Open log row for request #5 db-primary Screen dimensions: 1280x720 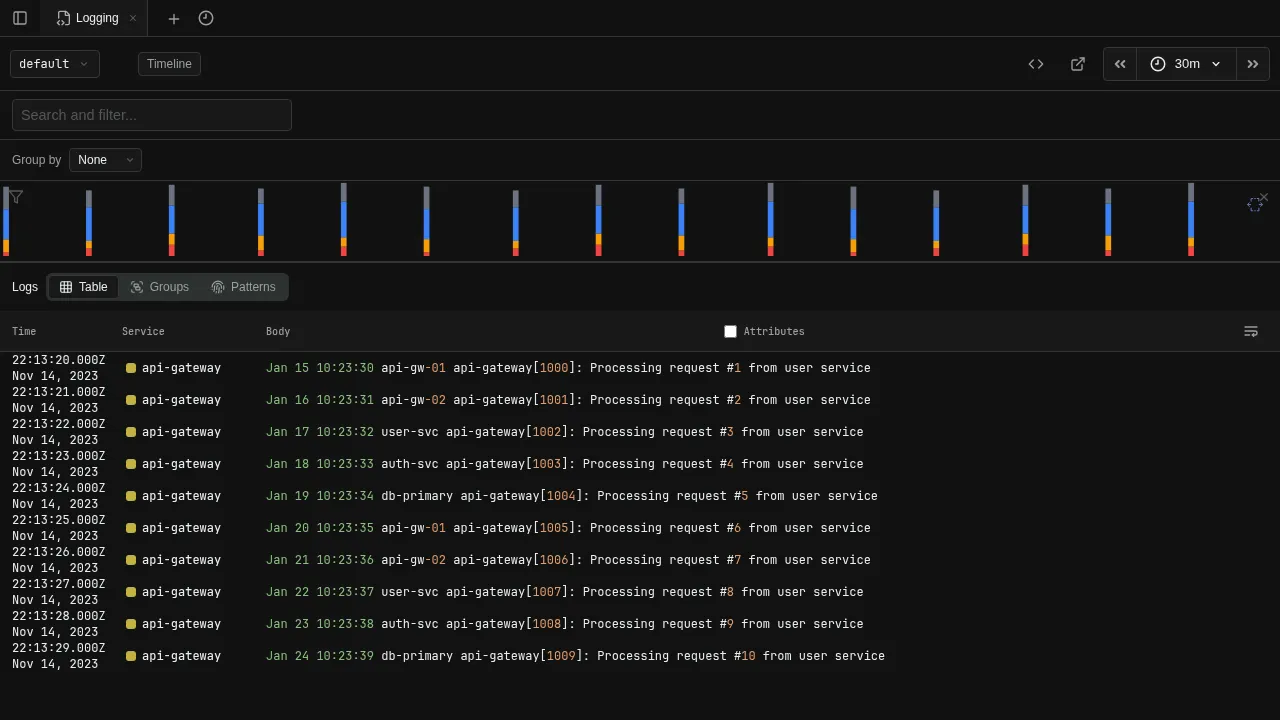571,496
